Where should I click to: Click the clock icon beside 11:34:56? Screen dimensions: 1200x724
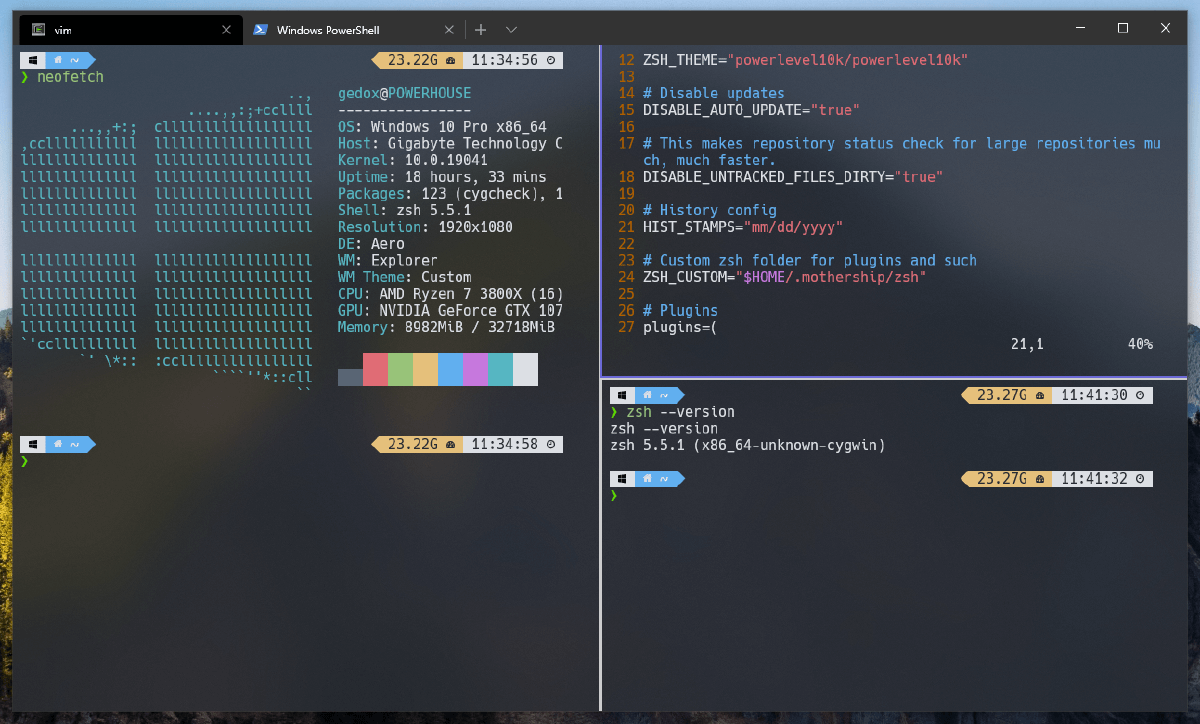[552, 60]
